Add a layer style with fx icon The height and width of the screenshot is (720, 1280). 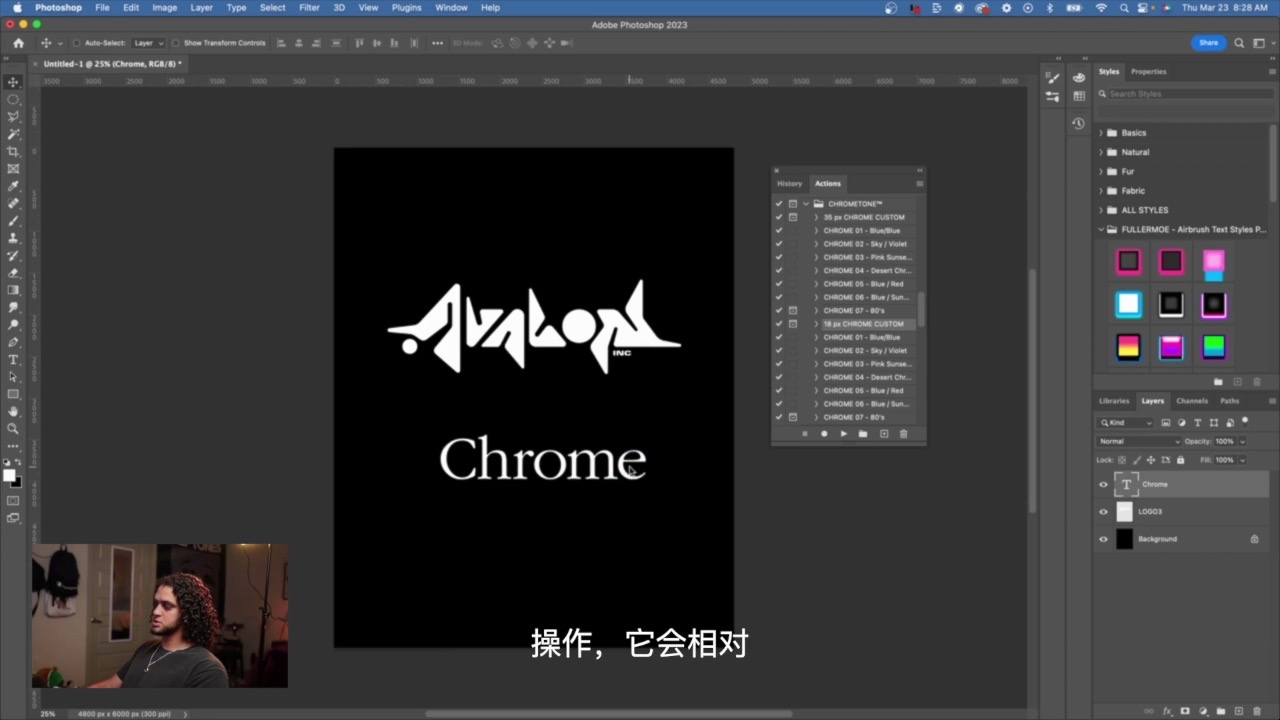1167,711
